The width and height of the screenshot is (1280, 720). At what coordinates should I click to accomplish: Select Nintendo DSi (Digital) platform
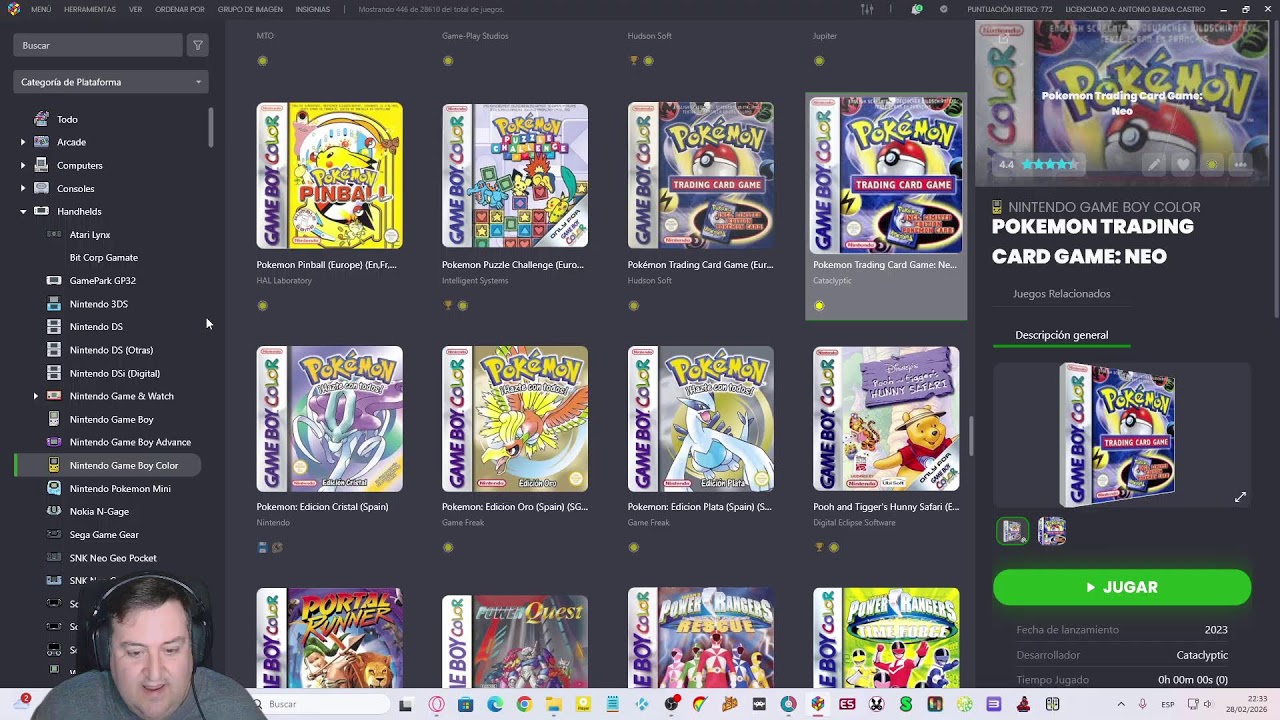coord(115,373)
